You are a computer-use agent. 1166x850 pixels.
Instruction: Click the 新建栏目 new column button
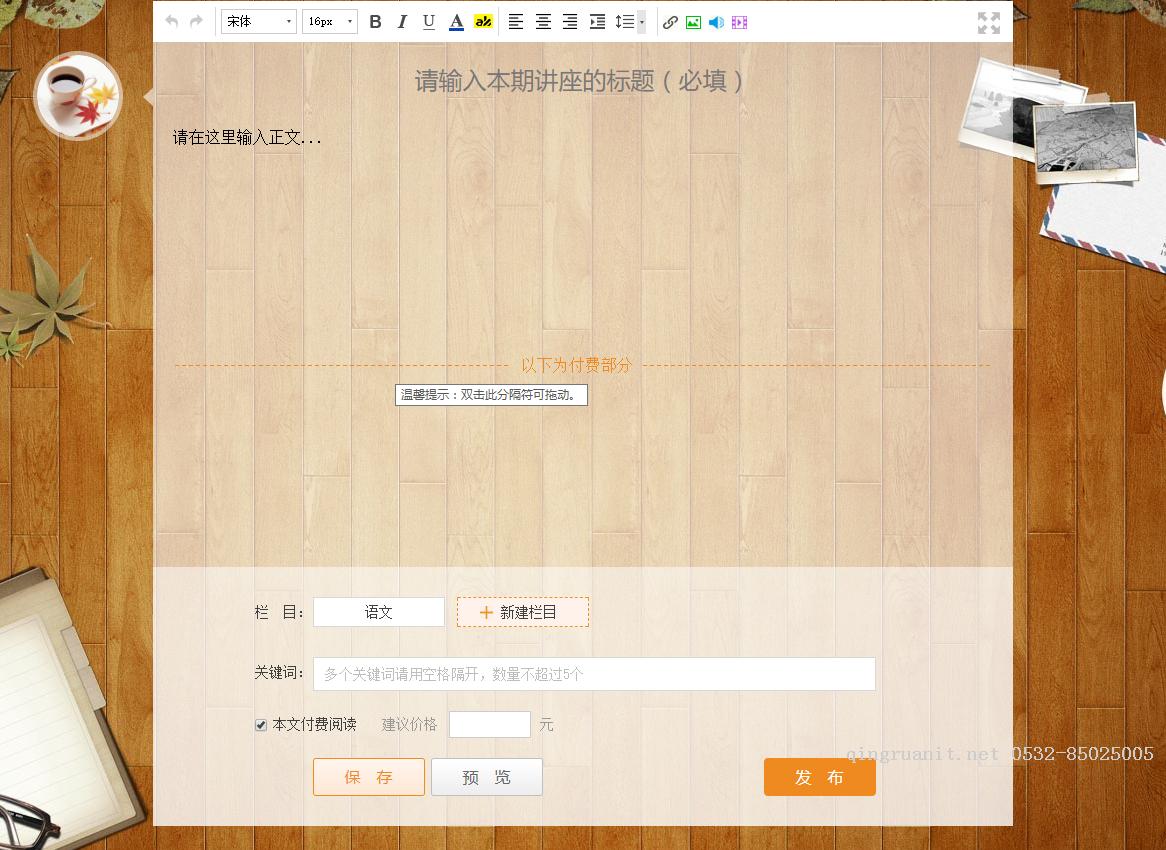click(x=522, y=611)
